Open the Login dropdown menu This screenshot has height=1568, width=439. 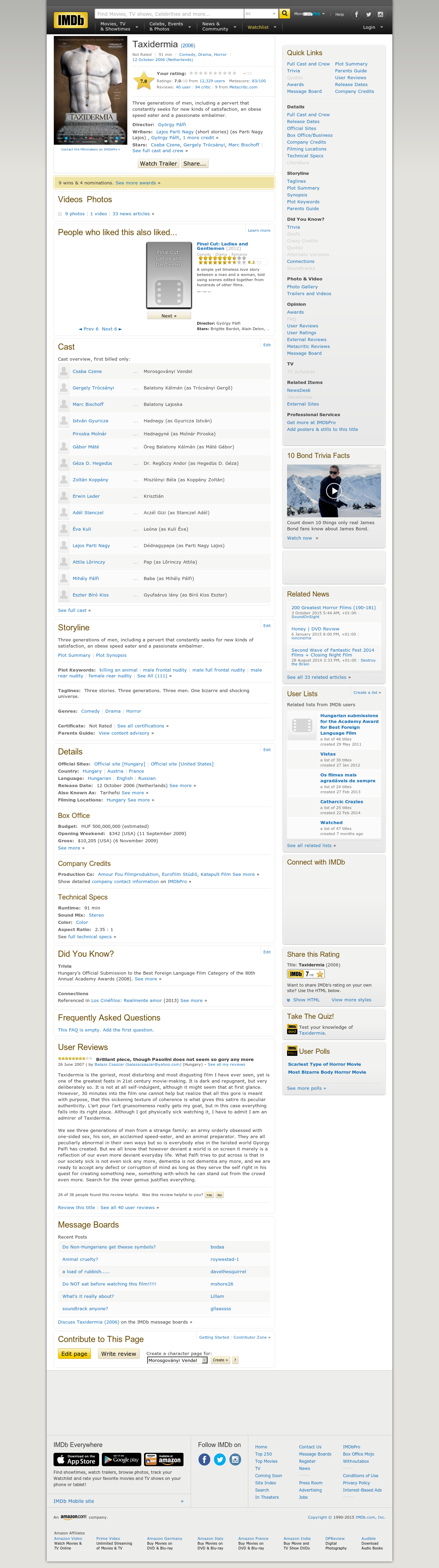[372, 27]
